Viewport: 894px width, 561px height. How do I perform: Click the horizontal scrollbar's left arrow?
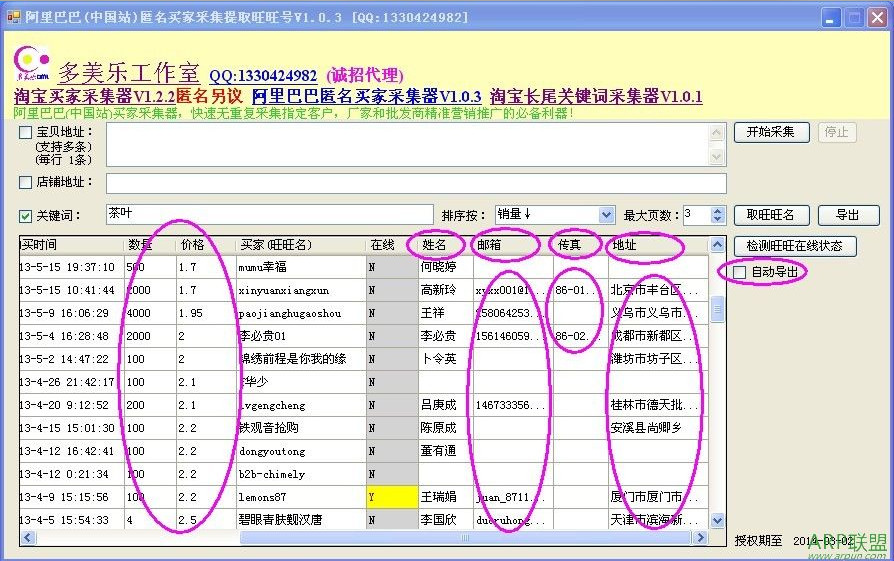(28, 538)
